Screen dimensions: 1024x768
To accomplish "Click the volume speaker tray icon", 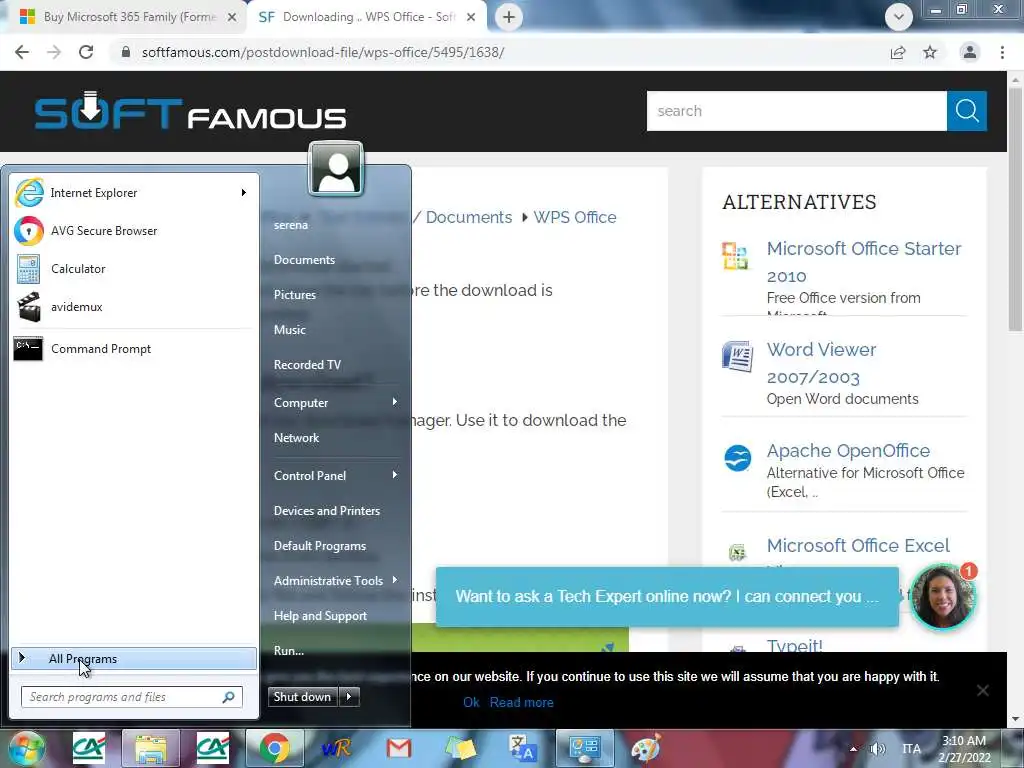I will click(x=878, y=748).
